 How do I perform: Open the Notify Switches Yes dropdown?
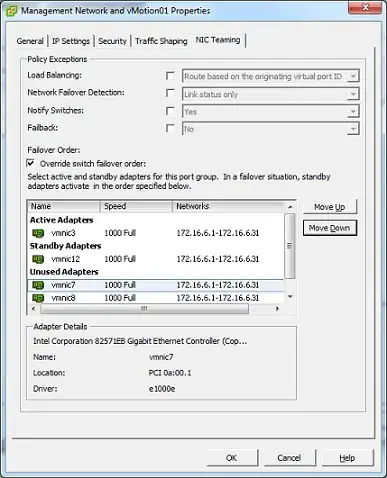click(270, 111)
